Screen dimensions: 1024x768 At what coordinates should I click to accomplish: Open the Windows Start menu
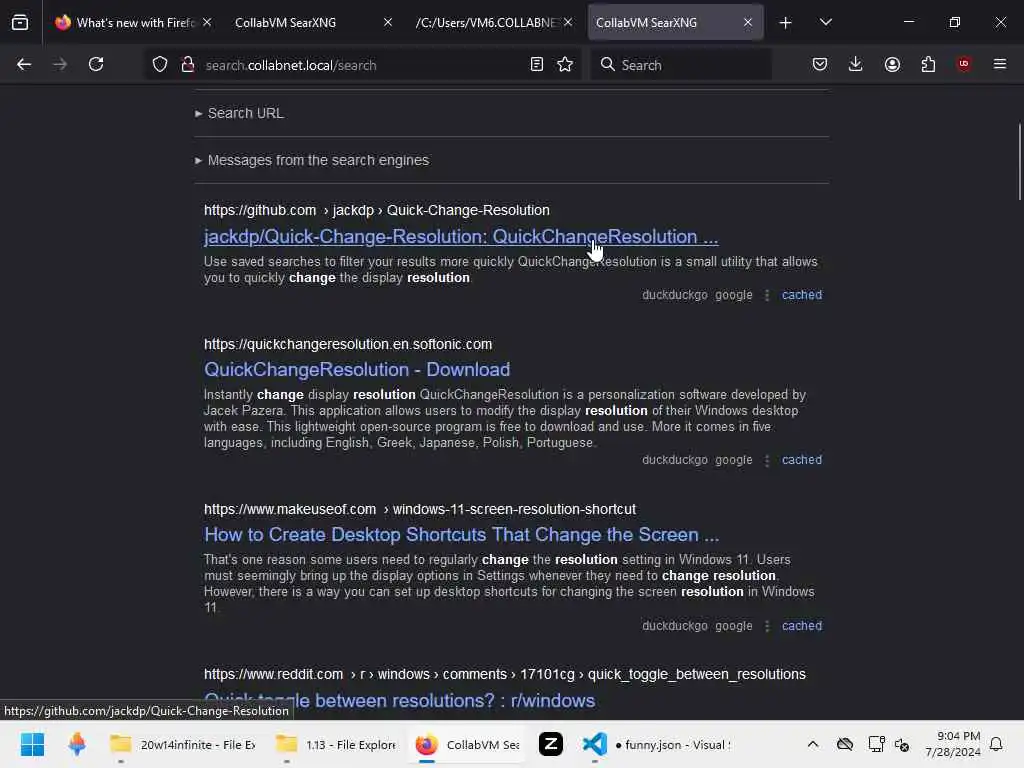(x=32, y=744)
